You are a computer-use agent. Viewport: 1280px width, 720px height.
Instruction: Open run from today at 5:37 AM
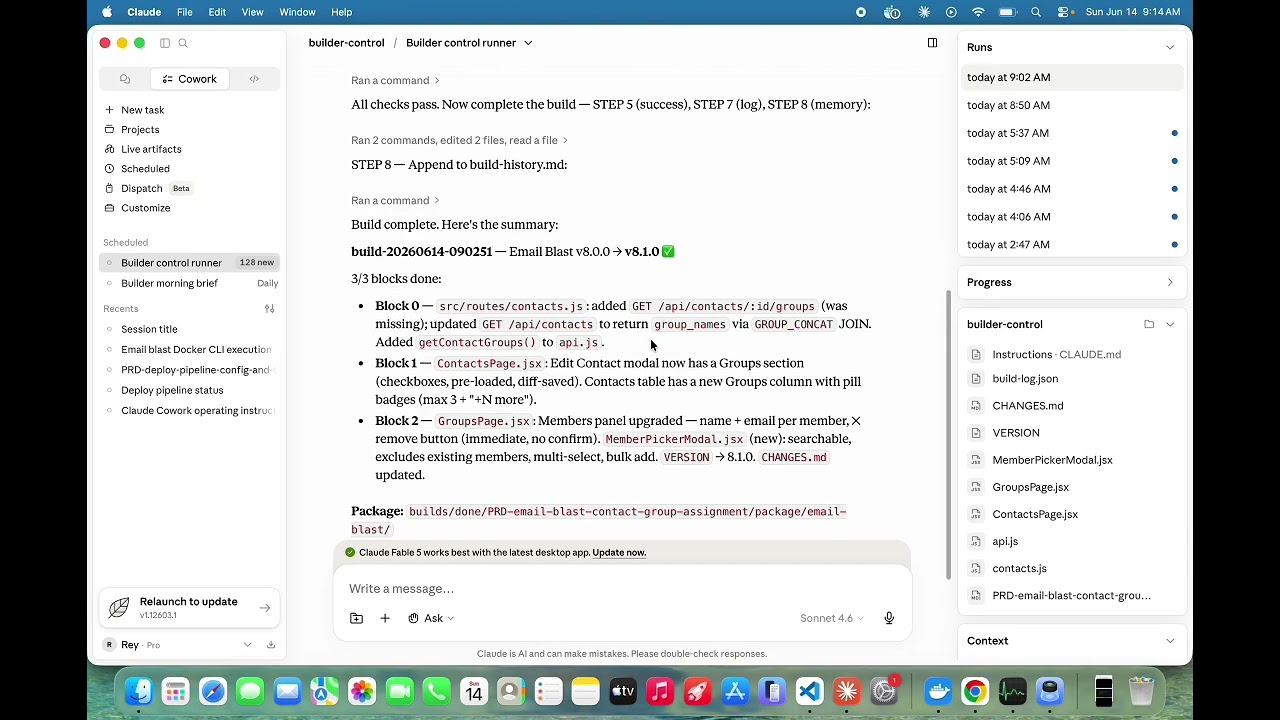pos(1072,133)
